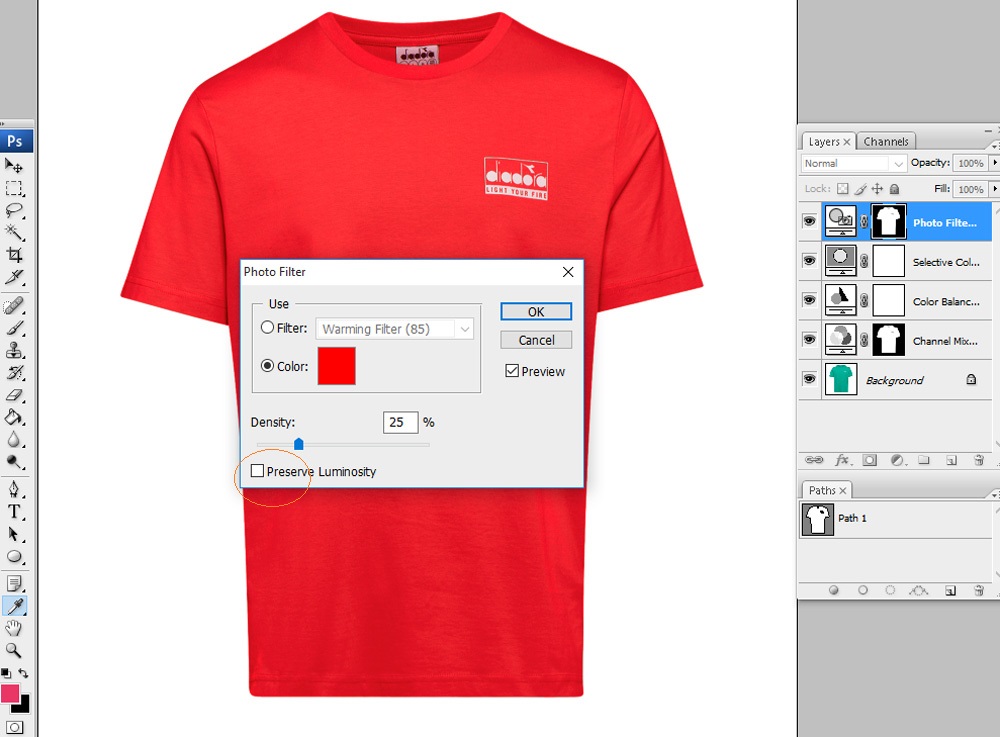Open the Normal blend mode dropdown
The height and width of the screenshot is (737, 1000).
tap(853, 163)
